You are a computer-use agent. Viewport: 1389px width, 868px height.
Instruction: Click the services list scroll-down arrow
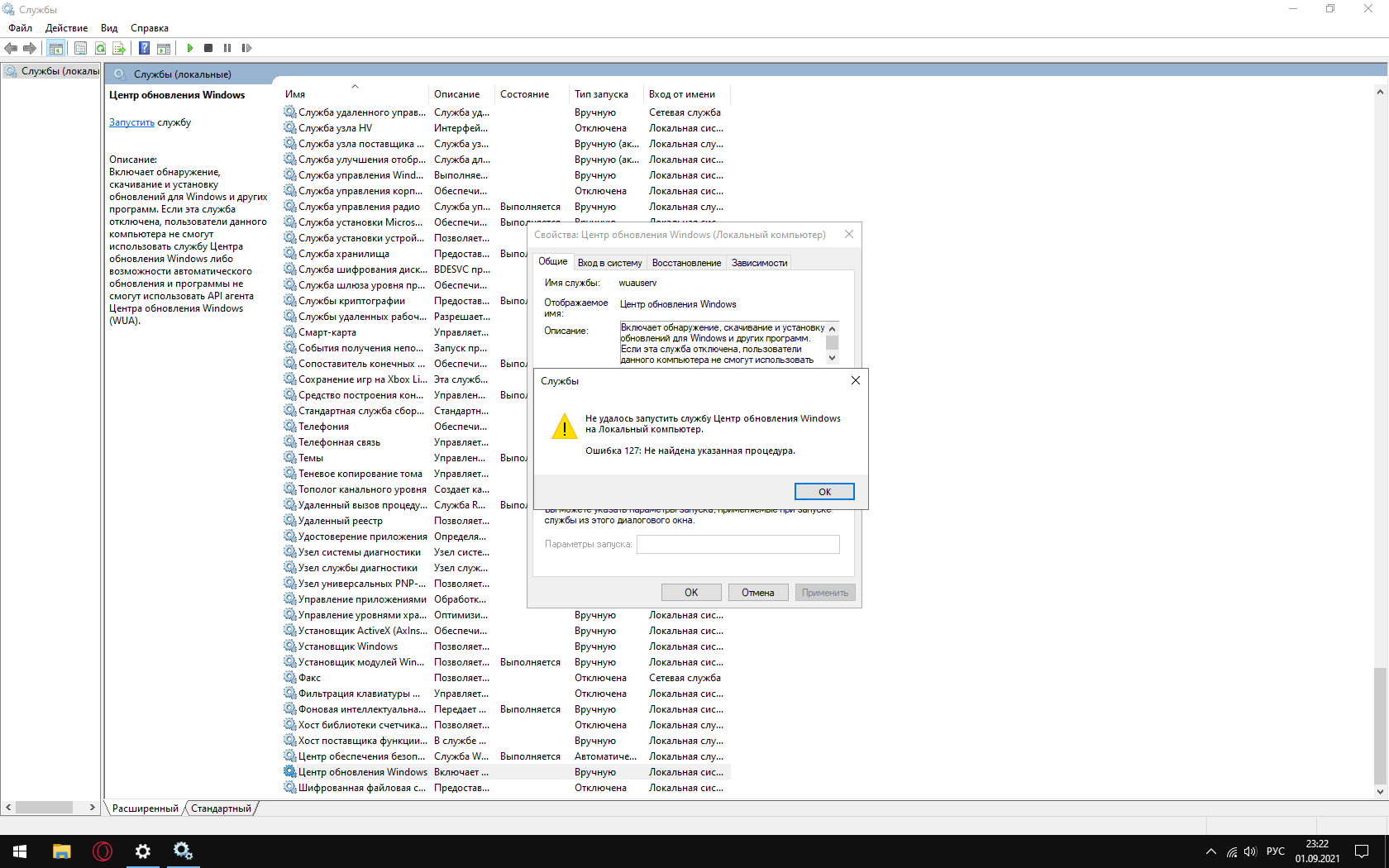1380,791
